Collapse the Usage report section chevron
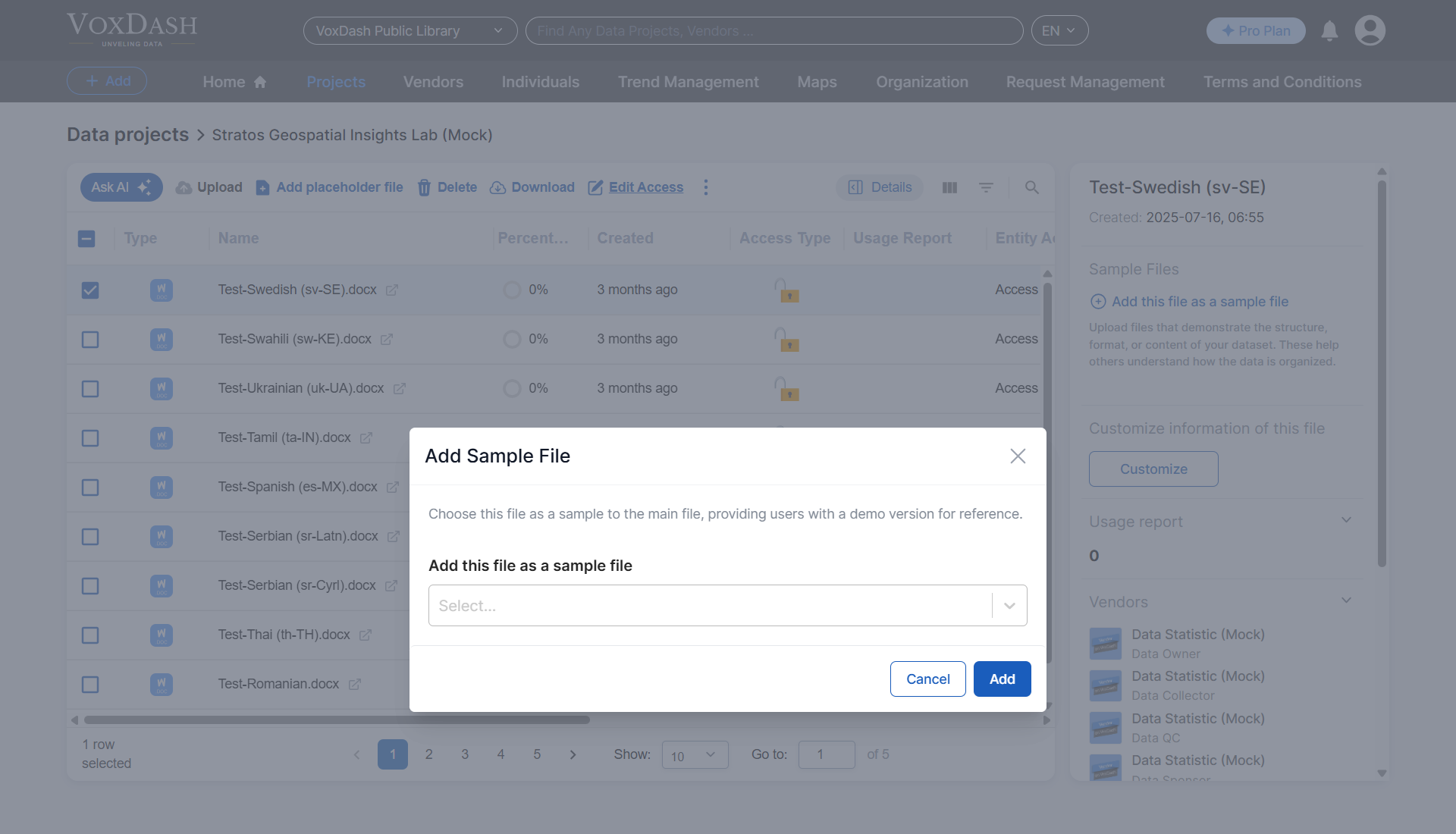Screen dimensions: 1456x834 point(1346,521)
